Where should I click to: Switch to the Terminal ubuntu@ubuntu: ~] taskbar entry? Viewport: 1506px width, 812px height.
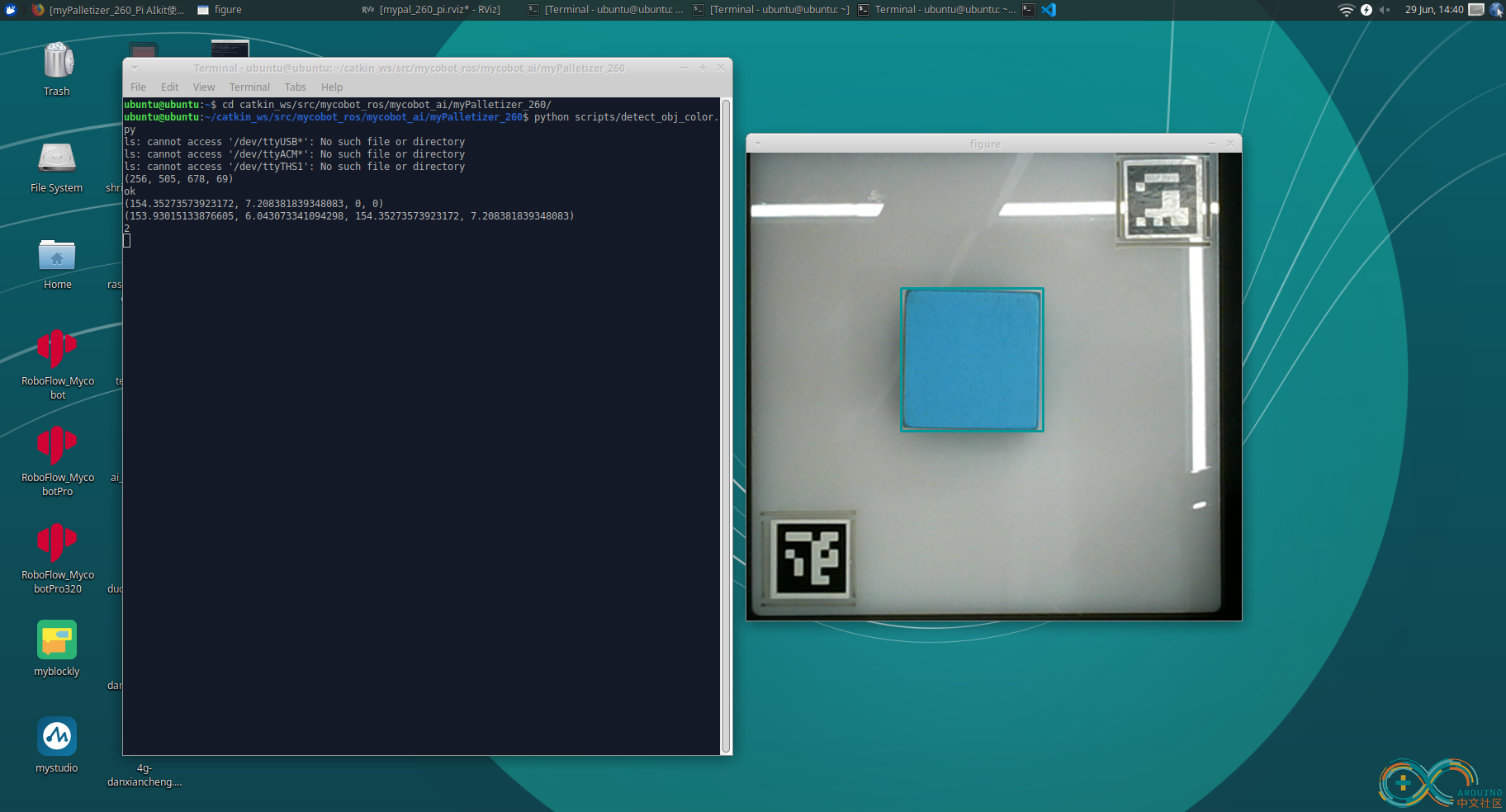point(771,10)
